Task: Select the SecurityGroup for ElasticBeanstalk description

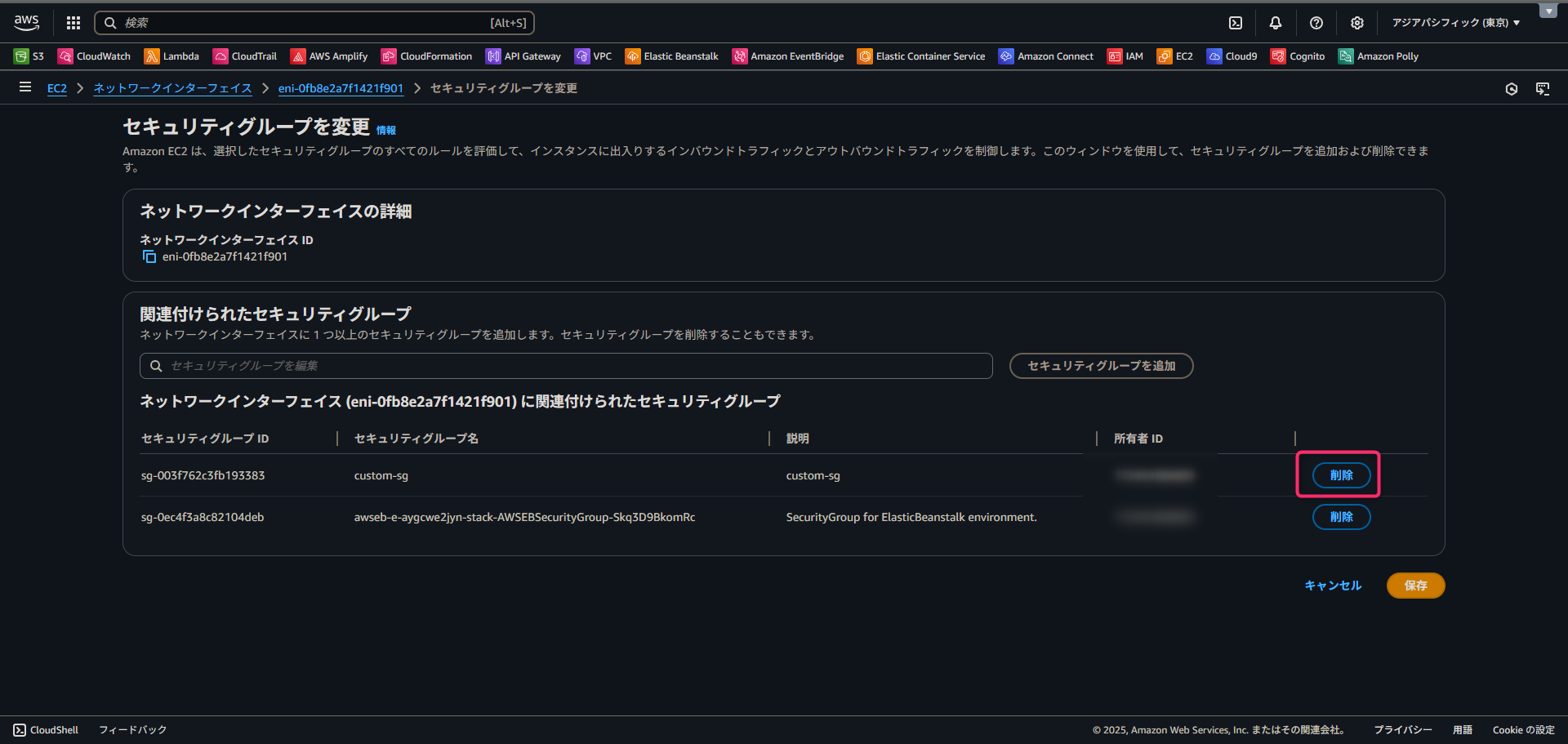Action: pos(911,517)
